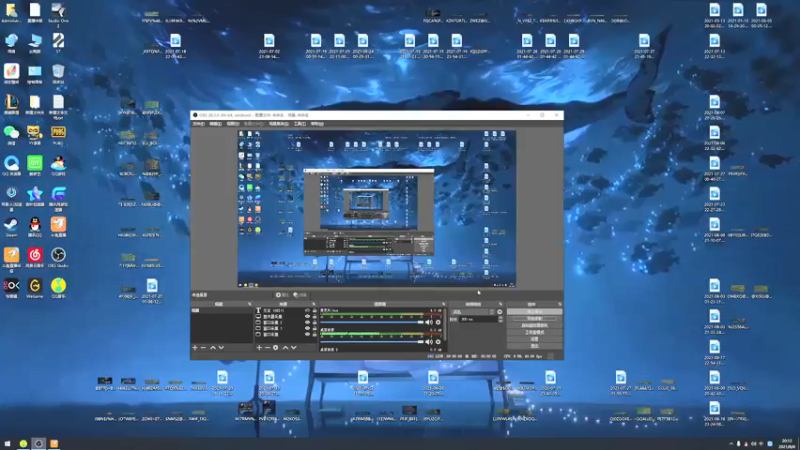Open Settings button in Controls
The height and width of the screenshot is (450, 800).
[x=534, y=339]
